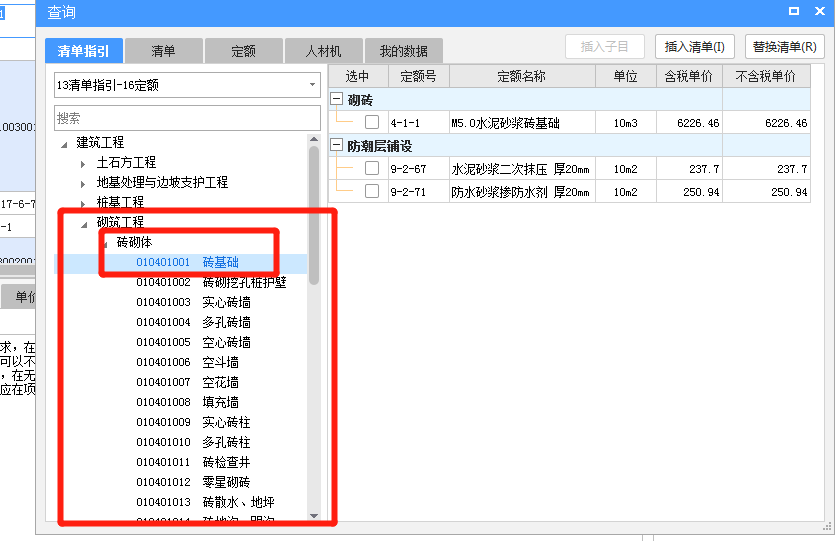Image resolution: width=835 pixels, height=541 pixels.
Task: Select 010401001 砖基础 item
Action: 187,263
